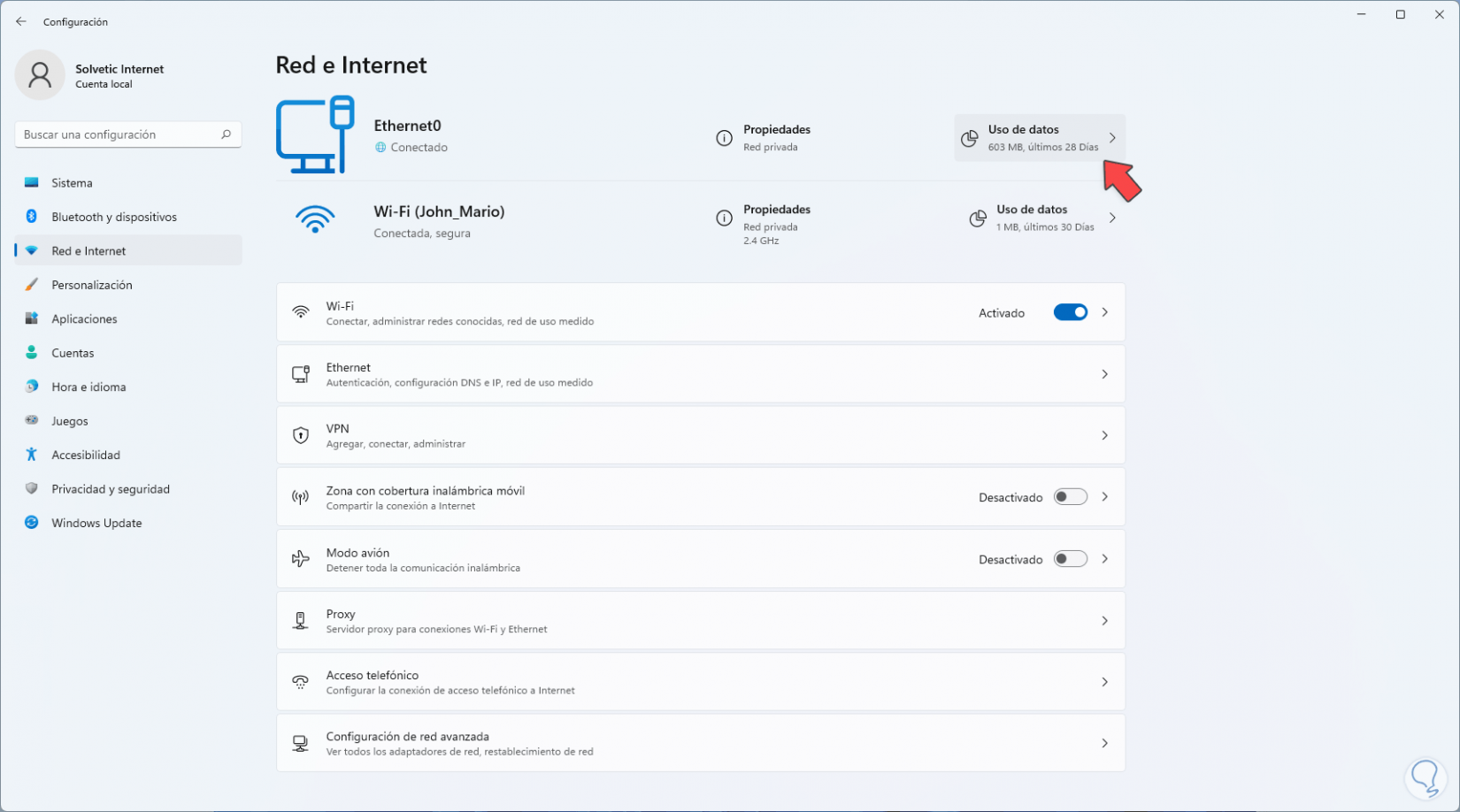Turn off the Wi-Fi toggle
Viewport: 1460px width, 812px height.
pos(1070,312)
